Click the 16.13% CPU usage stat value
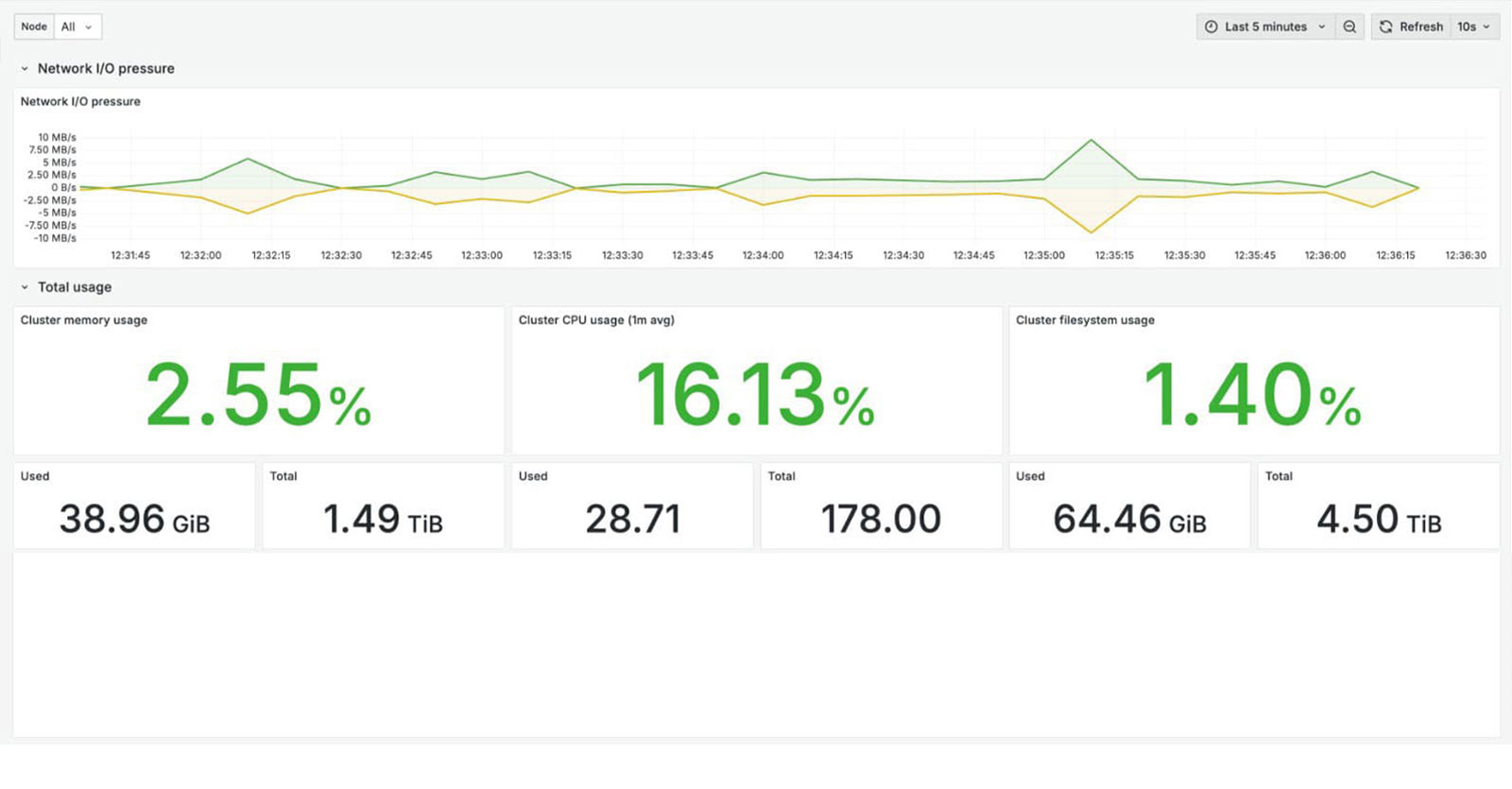 (x=755, y=395)
